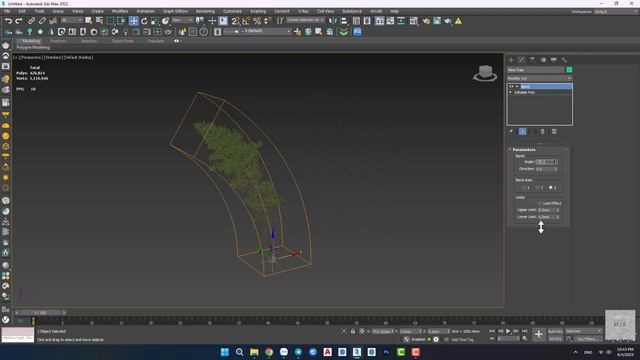Click the Mirror tool icon

coord(333,21)
